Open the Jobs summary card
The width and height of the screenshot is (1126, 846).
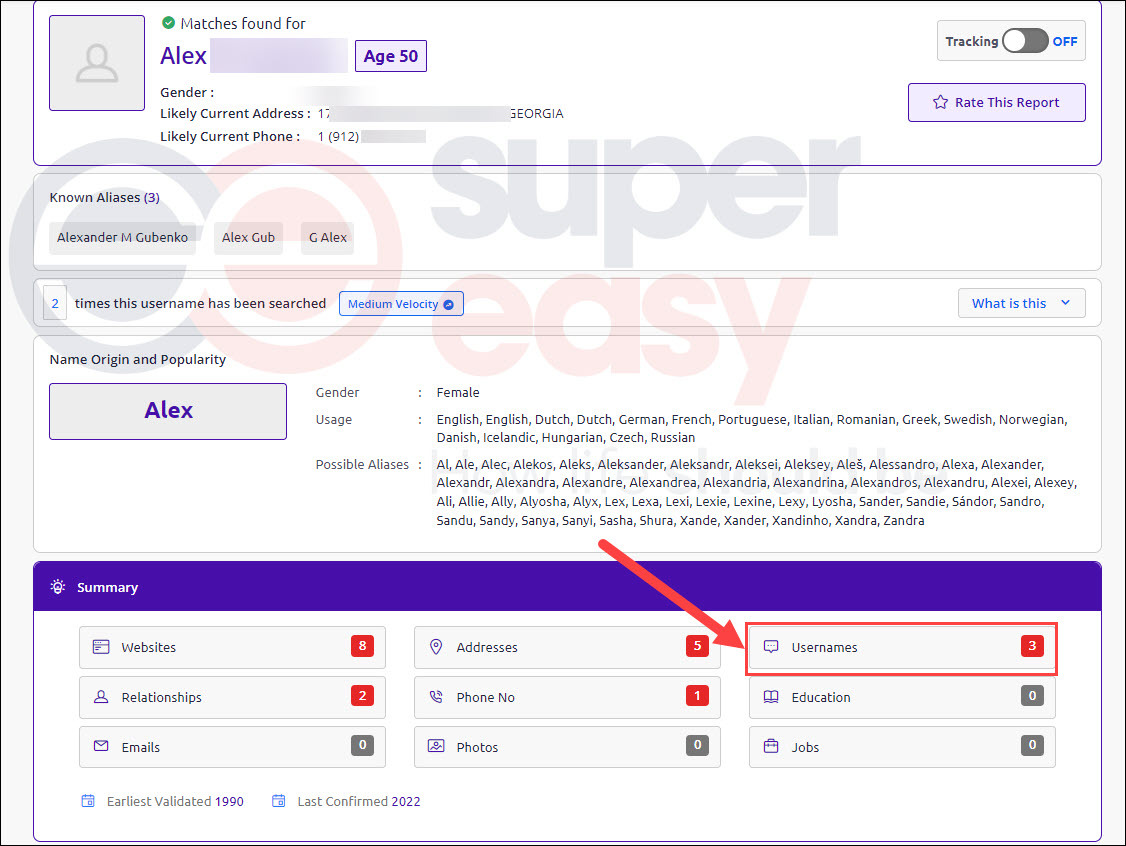pos(902,747)
